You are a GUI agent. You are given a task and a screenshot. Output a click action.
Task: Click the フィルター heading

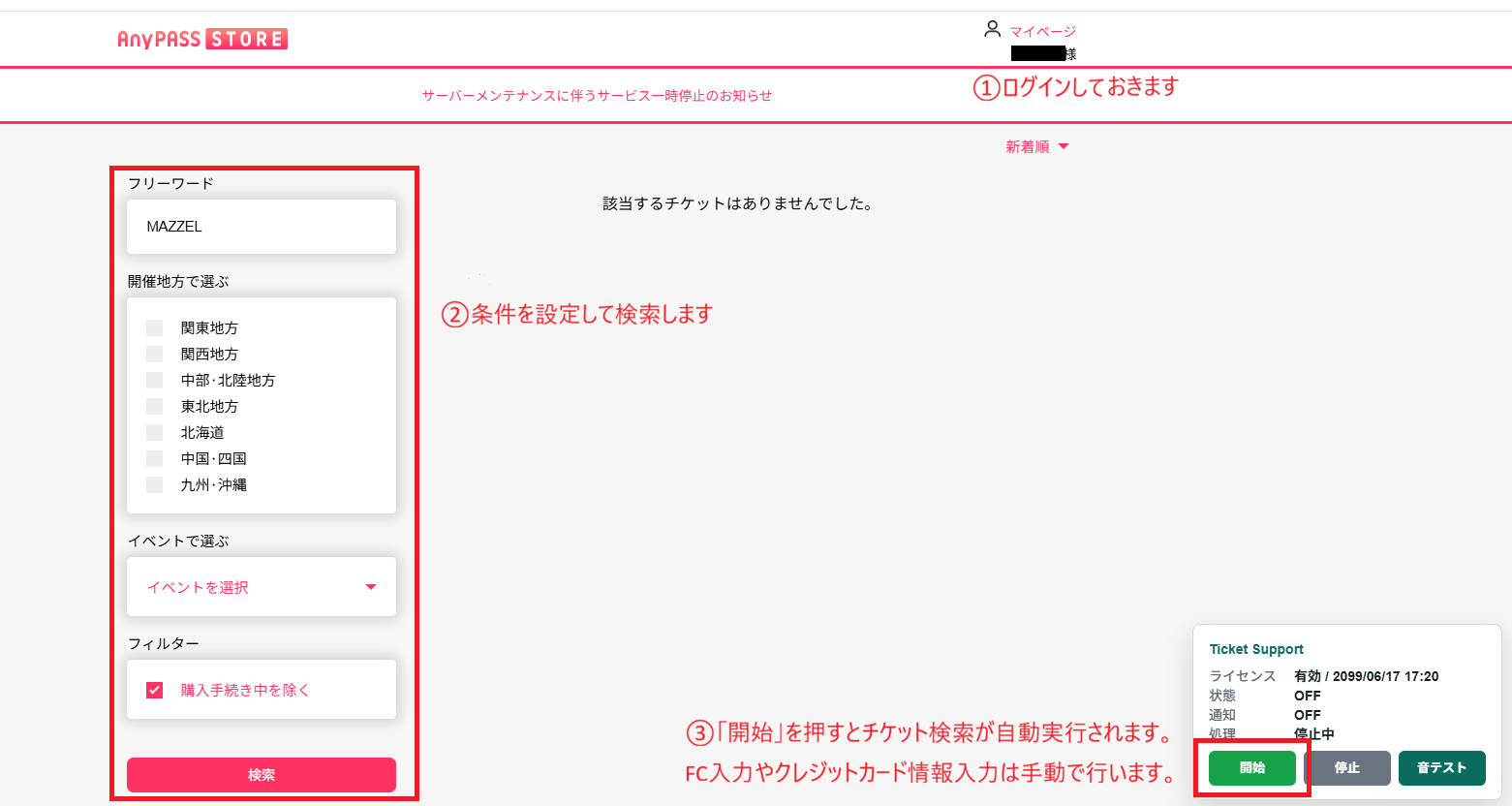coord(164,643)
